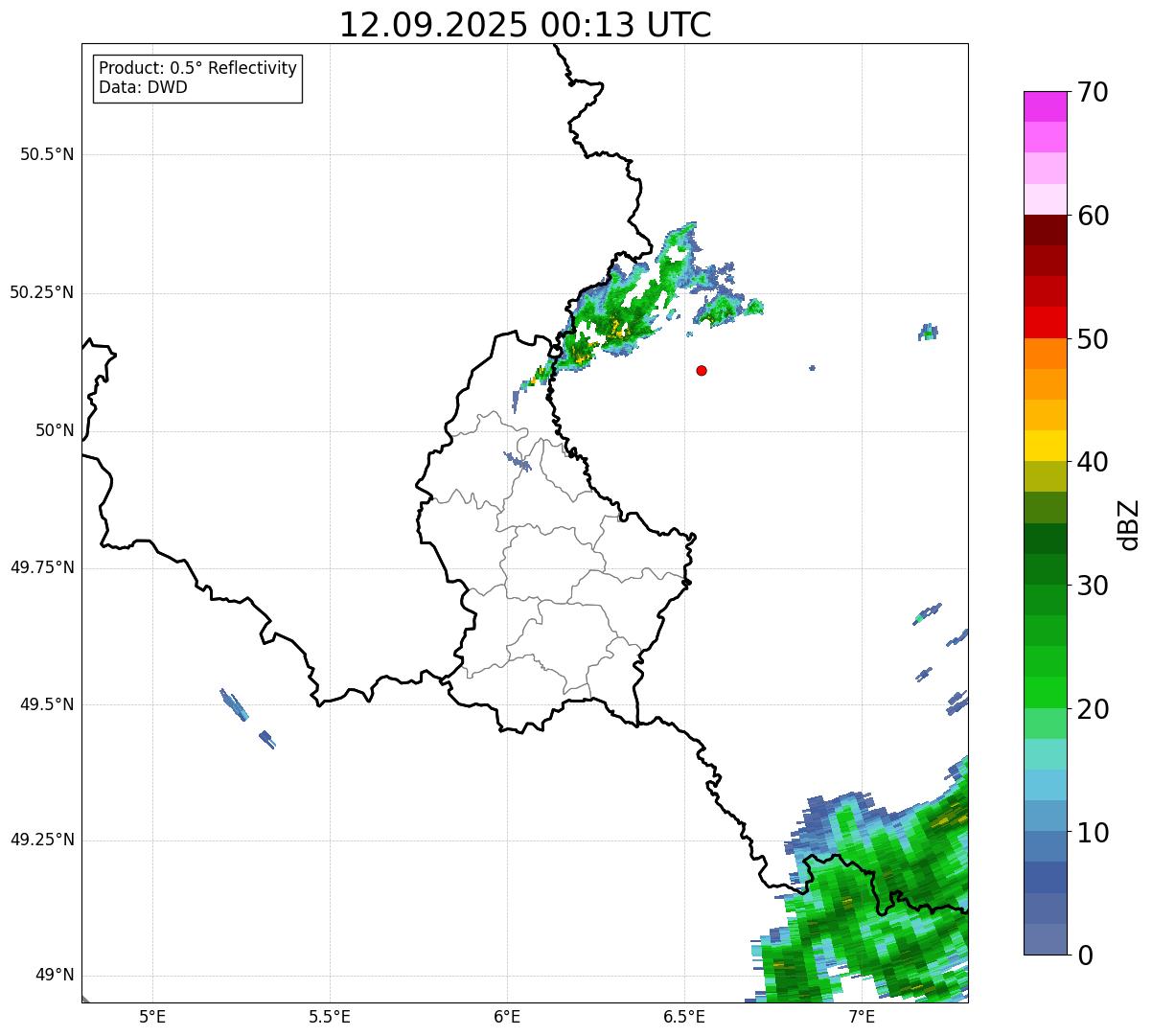1152x1036 pixels.
Task: Click the '49°N' latitude label
Action: 55,975
